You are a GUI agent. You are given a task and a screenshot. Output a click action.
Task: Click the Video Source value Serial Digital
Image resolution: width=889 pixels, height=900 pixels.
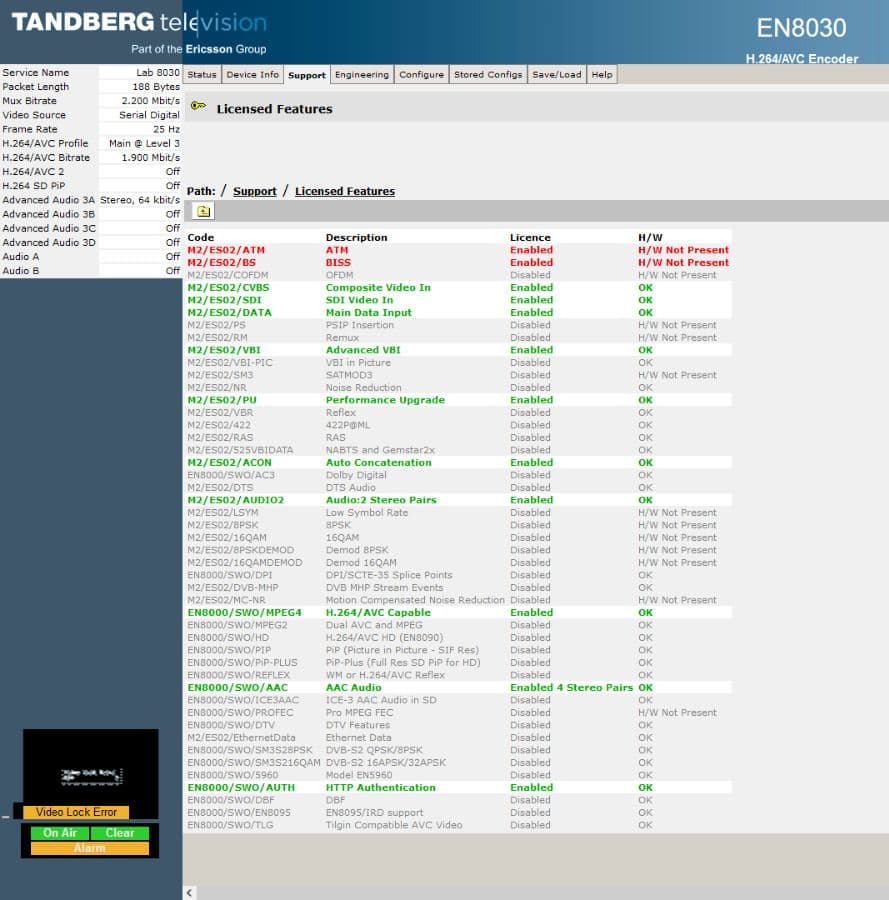point(149,115)
